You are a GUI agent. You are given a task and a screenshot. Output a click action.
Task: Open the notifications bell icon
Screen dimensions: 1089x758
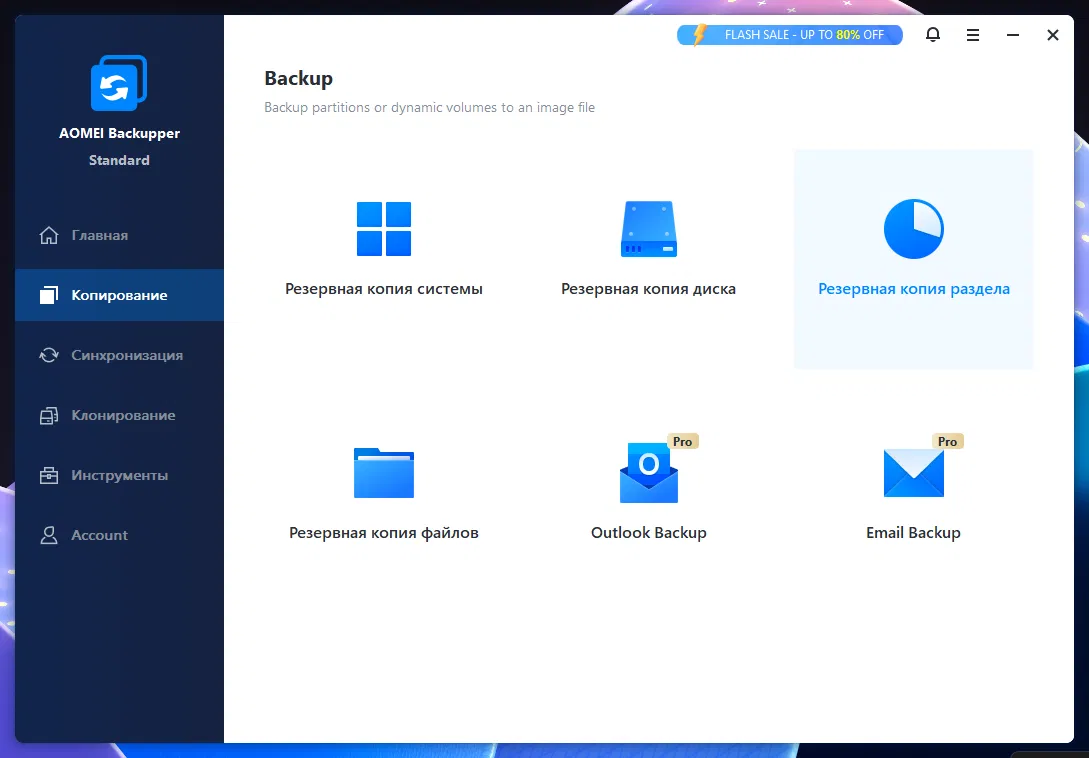click(933, 35)
